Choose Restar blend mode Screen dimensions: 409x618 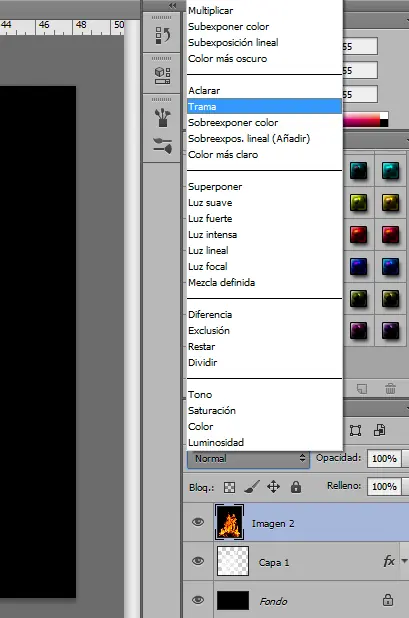point(264,347)
